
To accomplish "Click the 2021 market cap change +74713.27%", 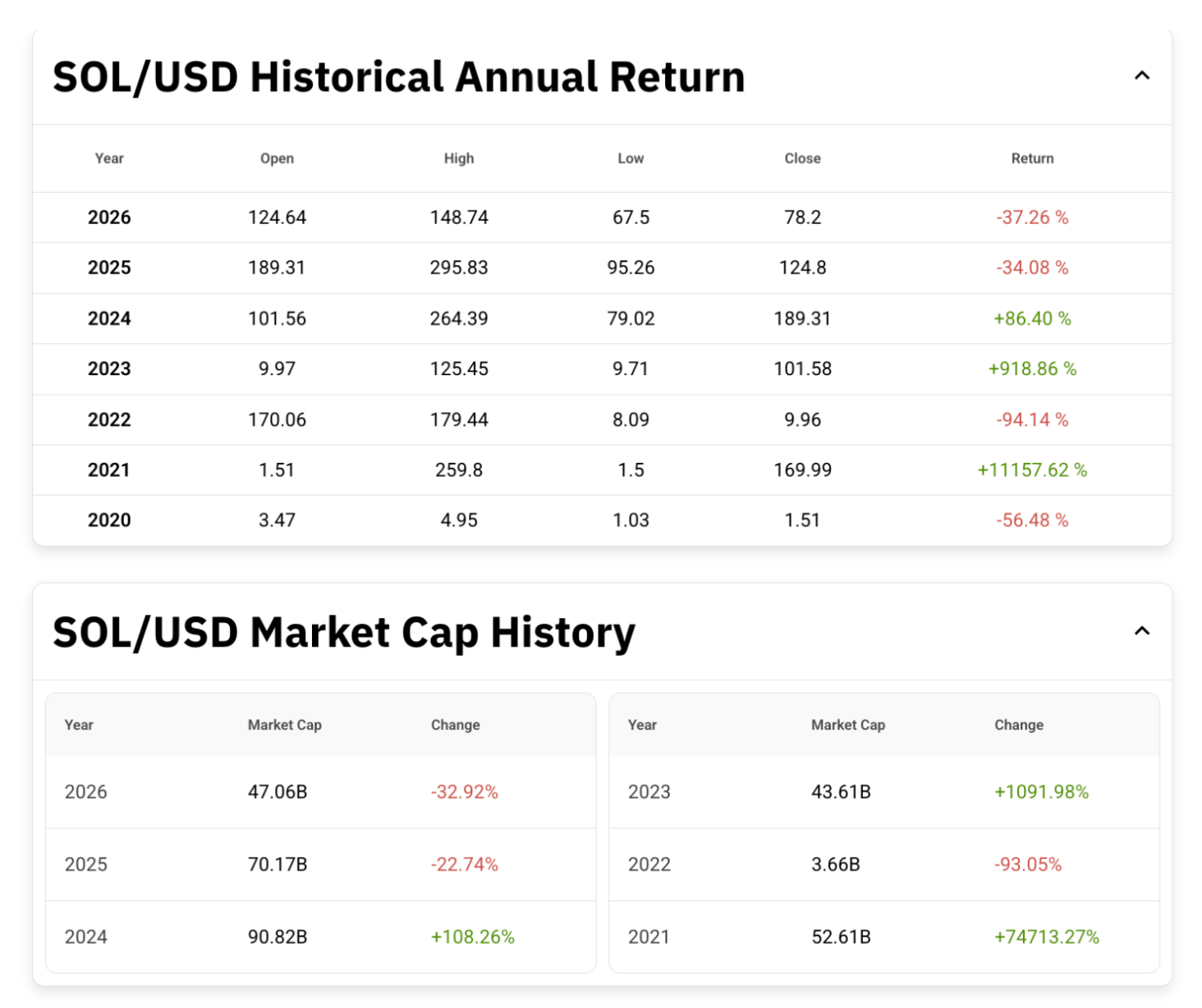I will (1045, 936).
